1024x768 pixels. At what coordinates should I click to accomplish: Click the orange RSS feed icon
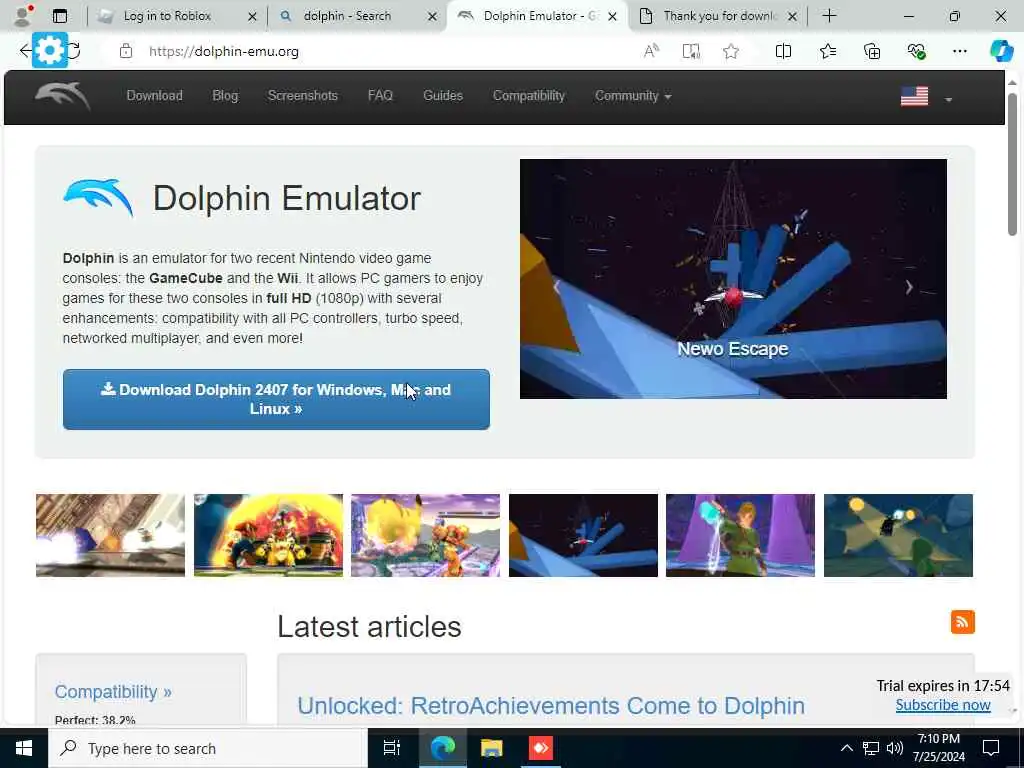963,622
